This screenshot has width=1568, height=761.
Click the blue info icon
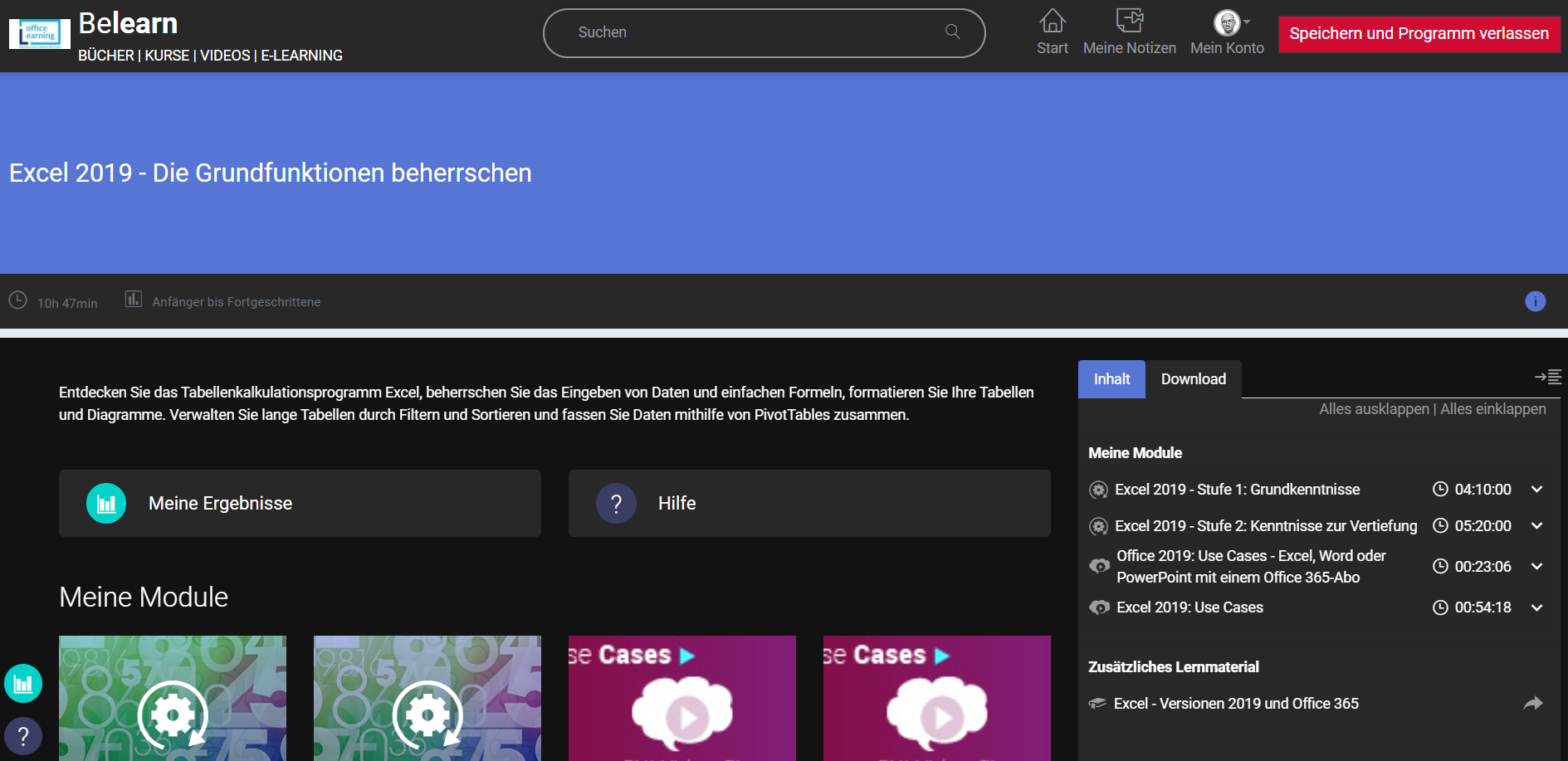coord(1535,301)
